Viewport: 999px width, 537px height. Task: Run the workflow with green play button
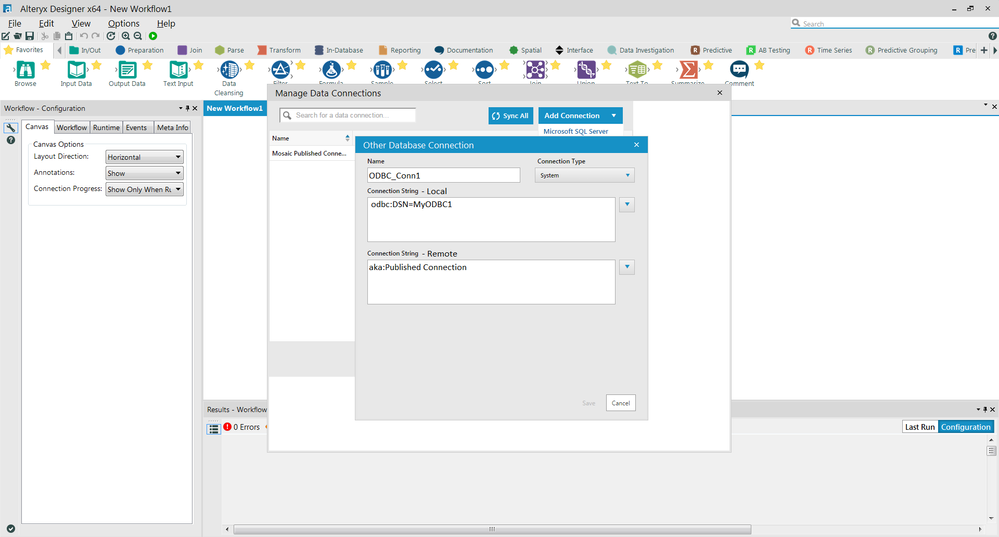[x=153, y=36]
